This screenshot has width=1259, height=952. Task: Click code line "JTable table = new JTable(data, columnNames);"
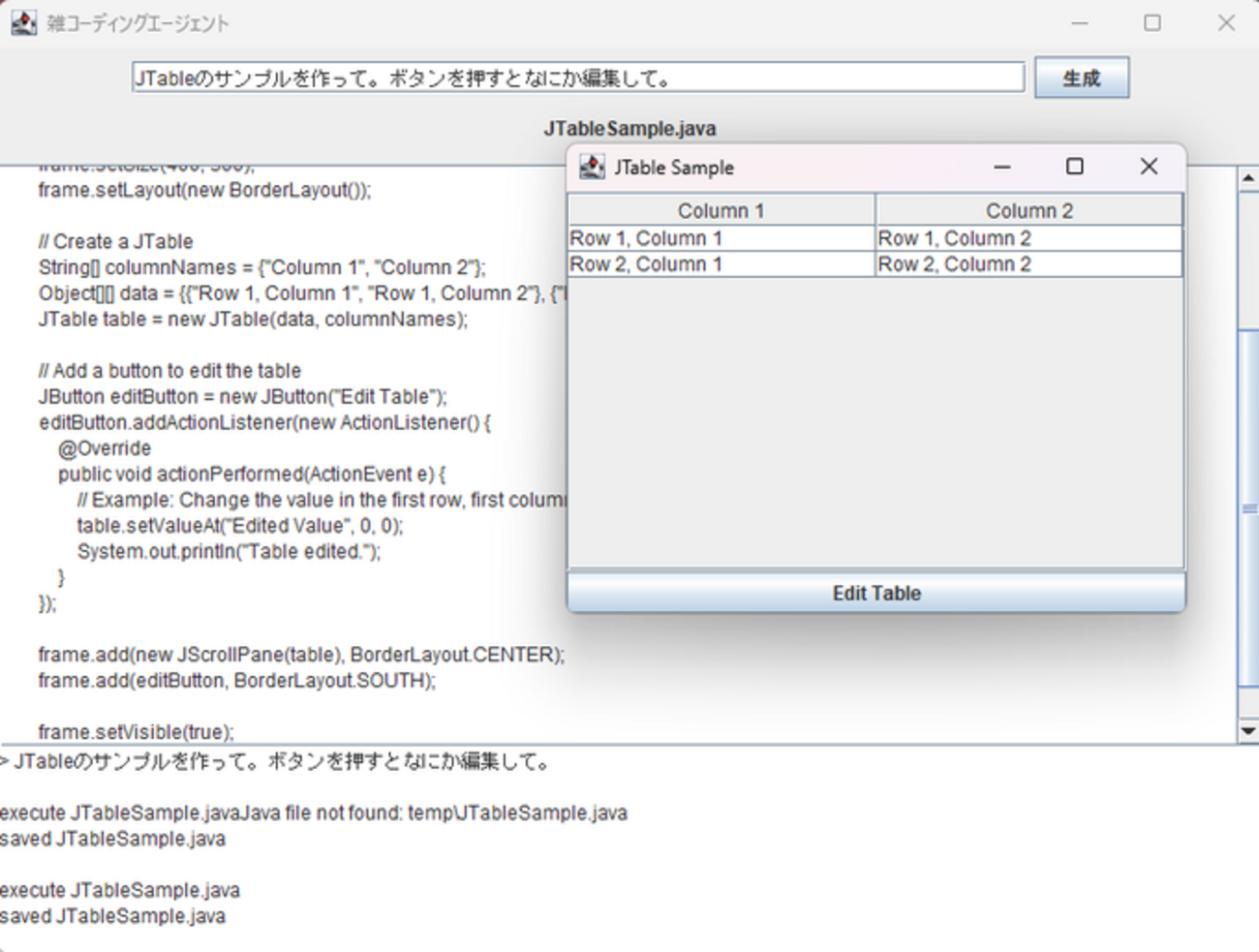coord(253,319)
